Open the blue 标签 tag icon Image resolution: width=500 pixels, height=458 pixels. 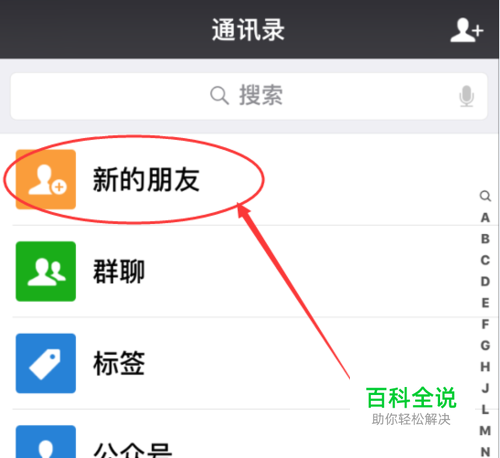pyautogui.click(x=46, y=363)
